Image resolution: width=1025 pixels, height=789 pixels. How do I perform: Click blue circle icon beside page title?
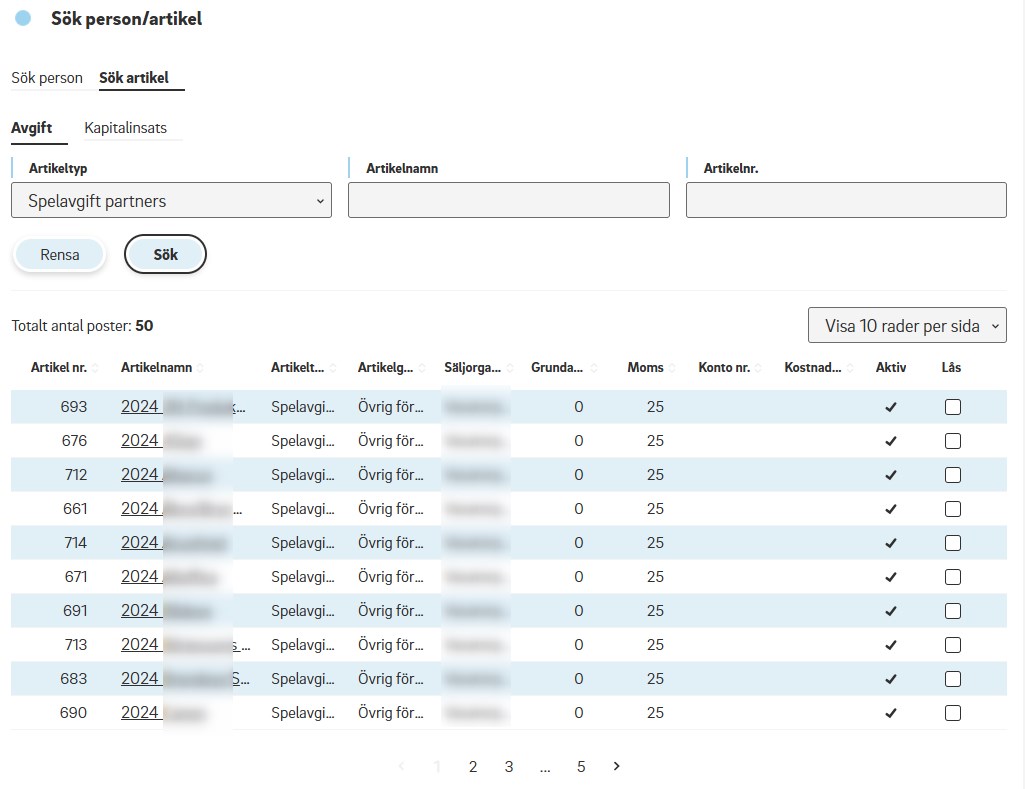click(x=23, y=19)
